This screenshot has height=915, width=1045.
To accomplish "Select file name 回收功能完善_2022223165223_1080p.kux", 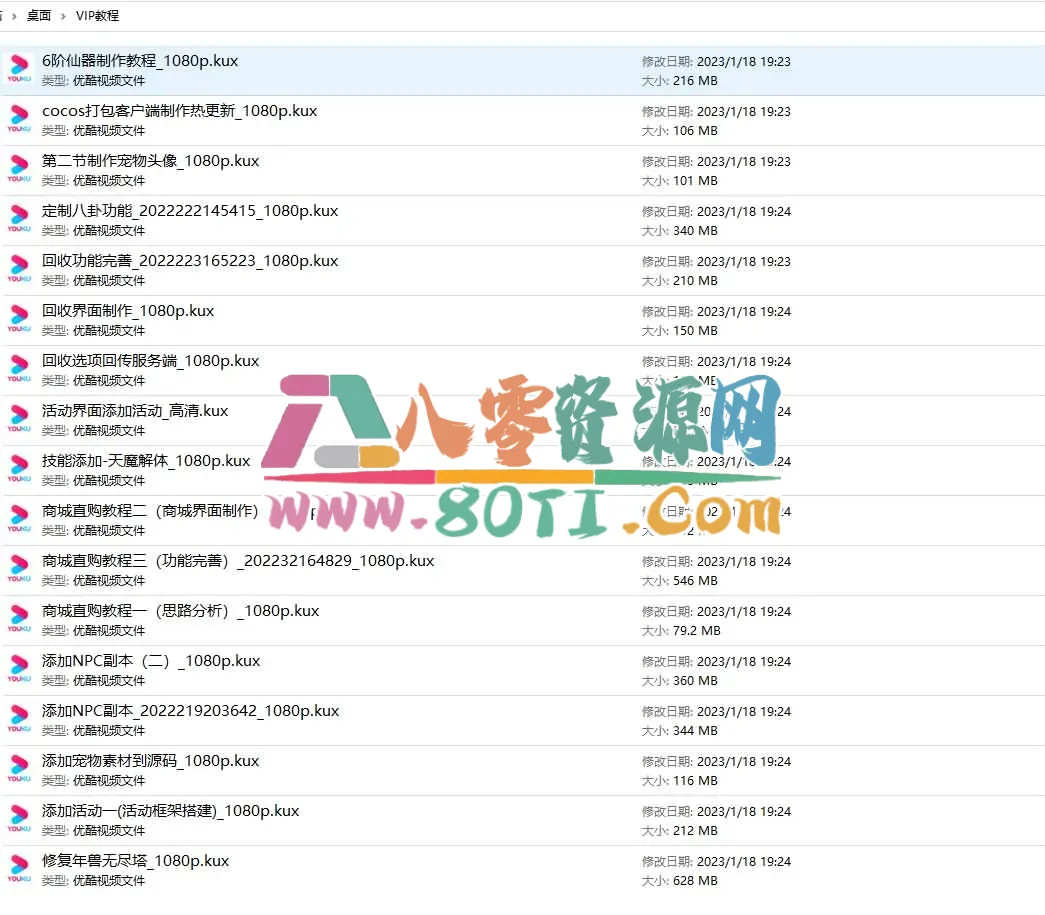I will tap(190, 261).
